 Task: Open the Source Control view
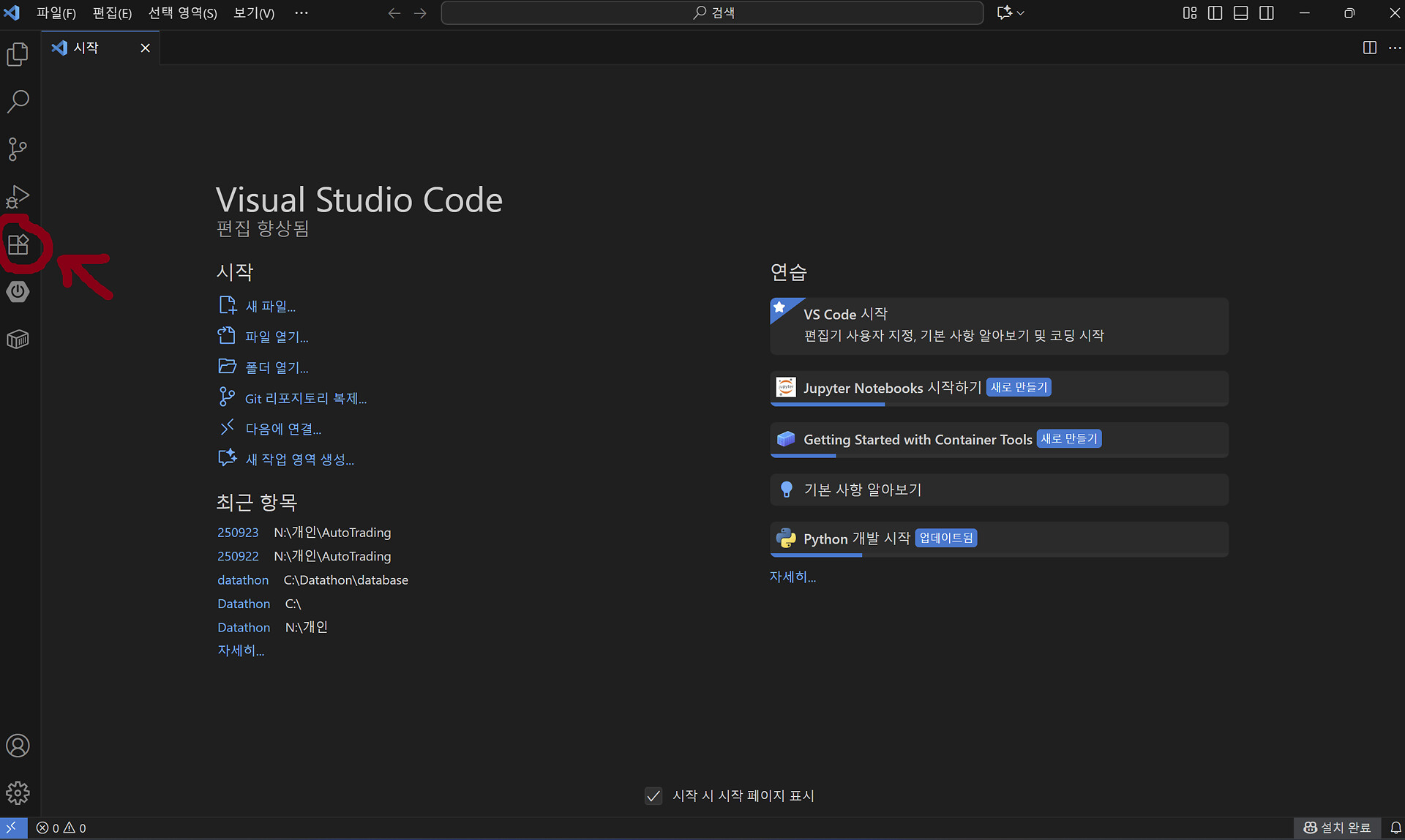[x=18, y=149]
